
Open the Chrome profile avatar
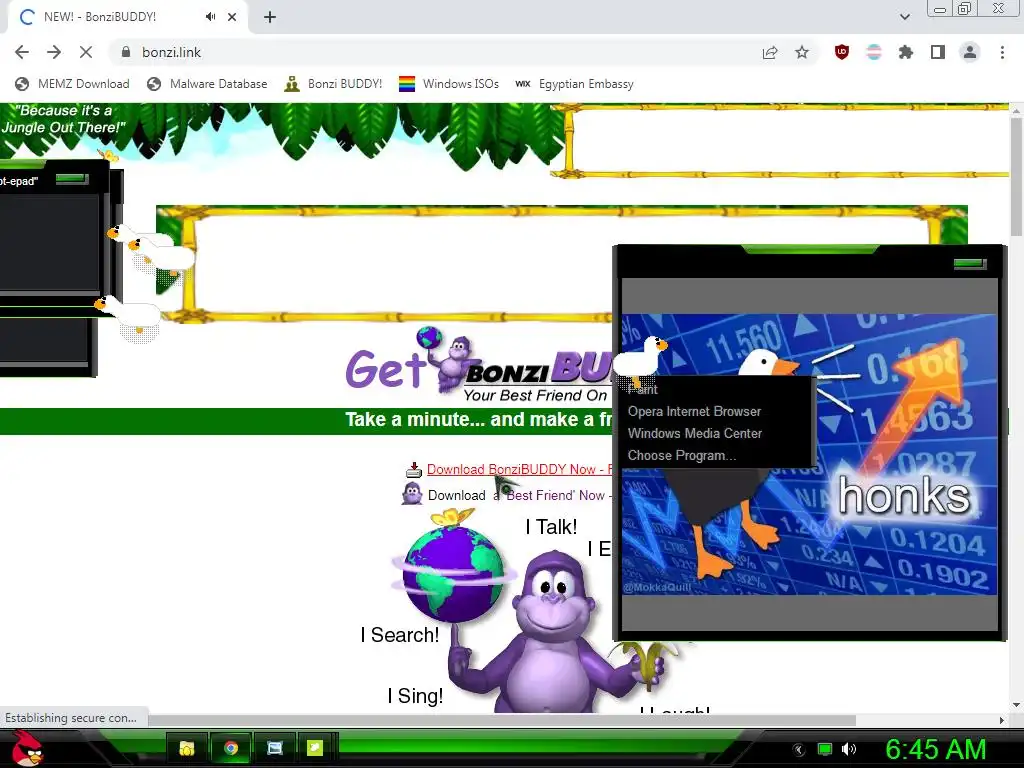pos(970,52)
